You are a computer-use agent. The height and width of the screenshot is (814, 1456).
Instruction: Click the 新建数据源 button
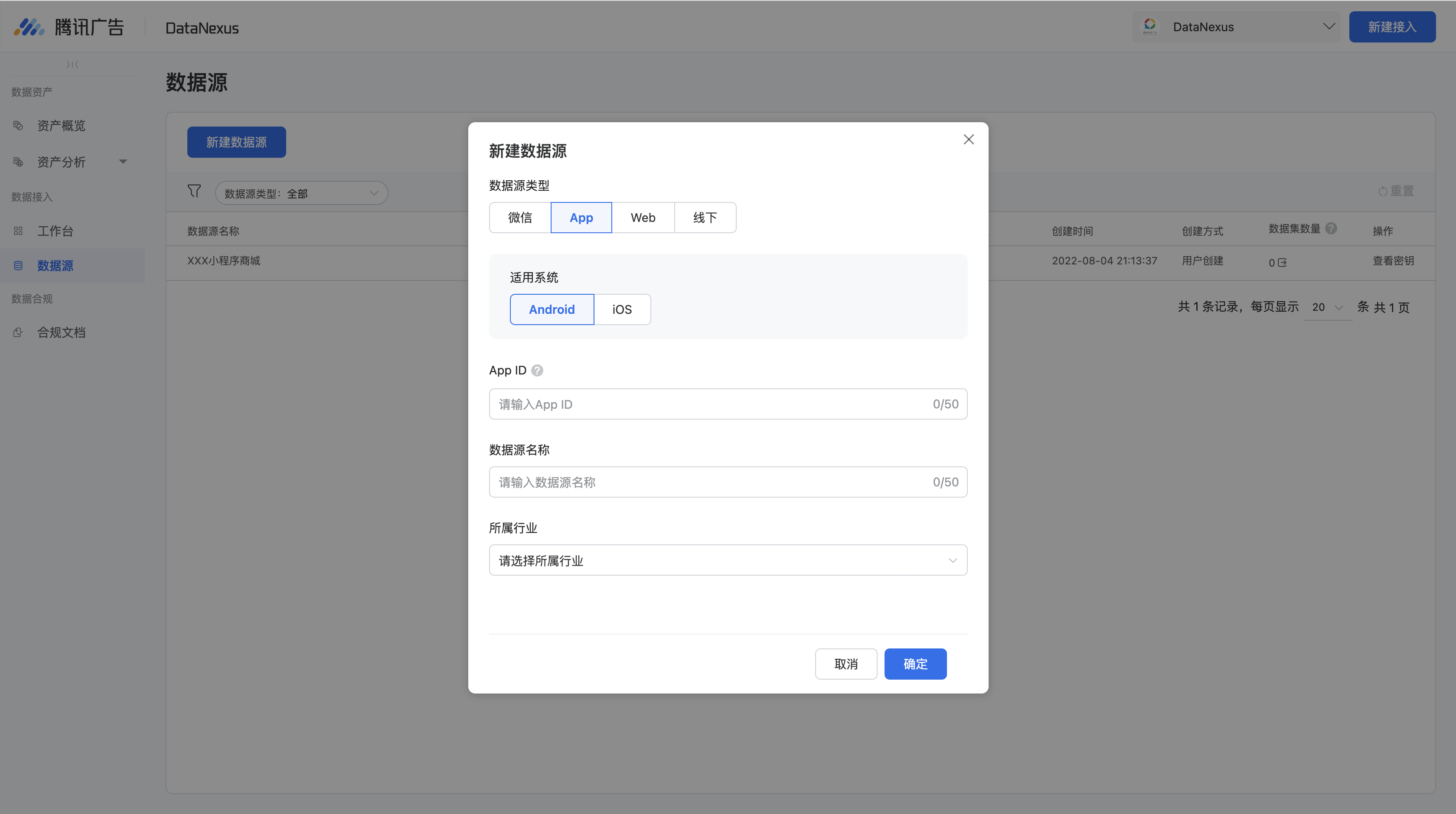236,142
